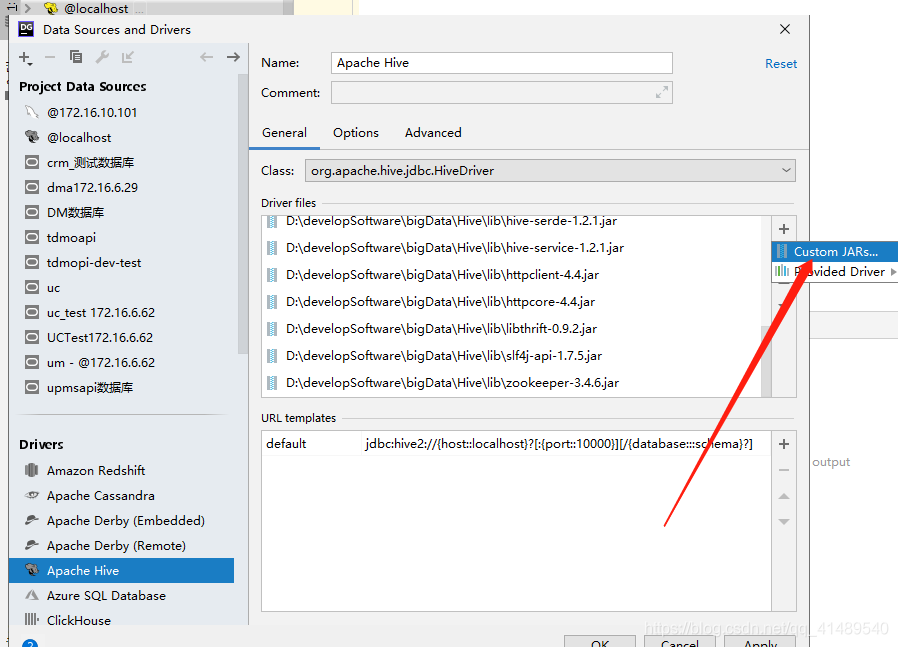Select the crm_测试数据库 data source

tap(90, 163)
